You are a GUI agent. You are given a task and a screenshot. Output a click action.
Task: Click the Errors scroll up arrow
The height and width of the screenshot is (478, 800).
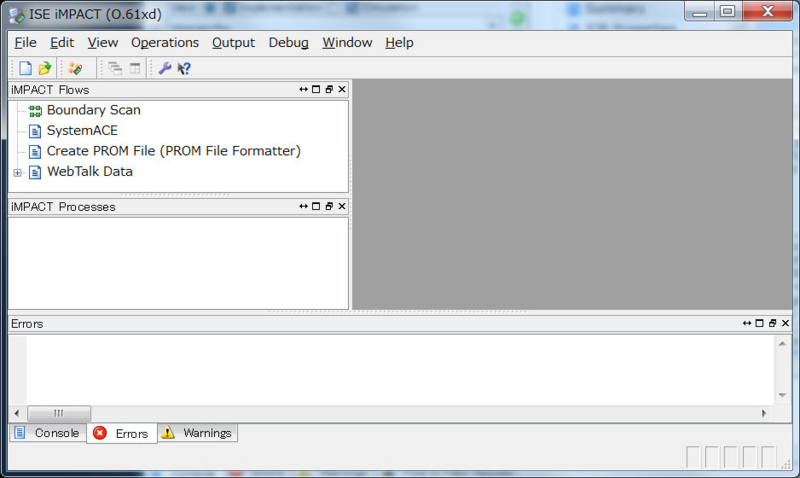pyautogui.click(x=782, y=344)
